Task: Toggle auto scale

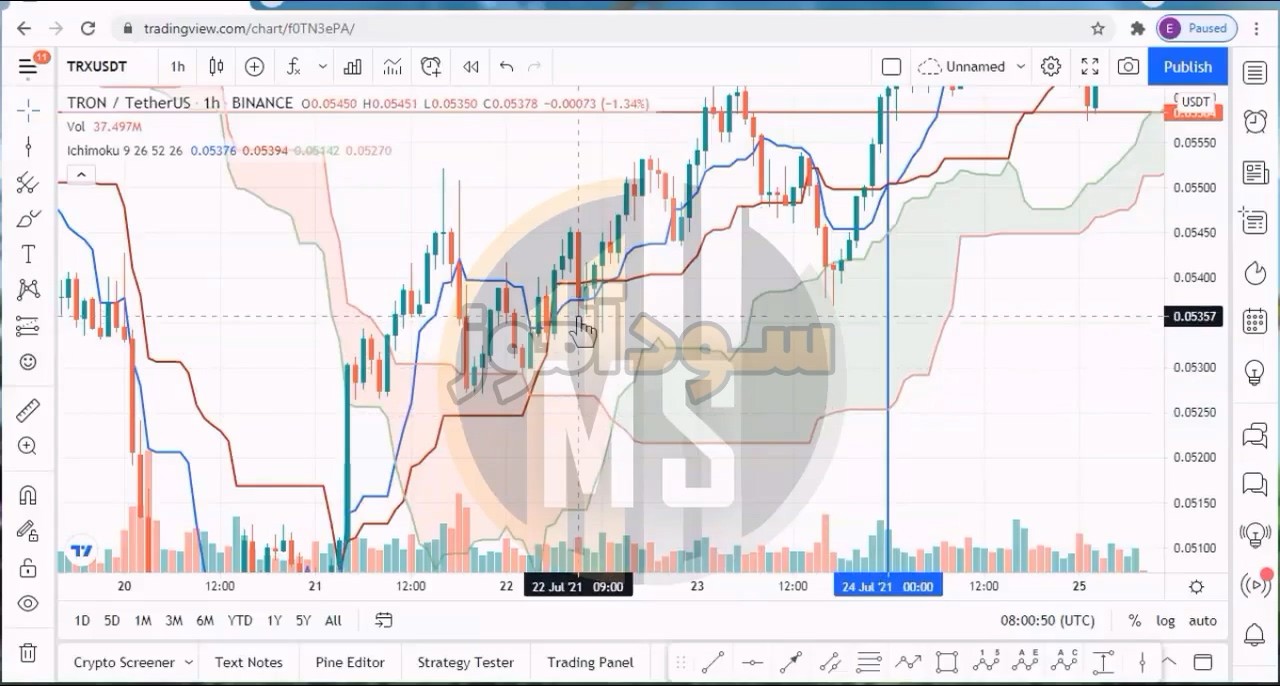Action: pyautogui.click(x=1202, y=621)
